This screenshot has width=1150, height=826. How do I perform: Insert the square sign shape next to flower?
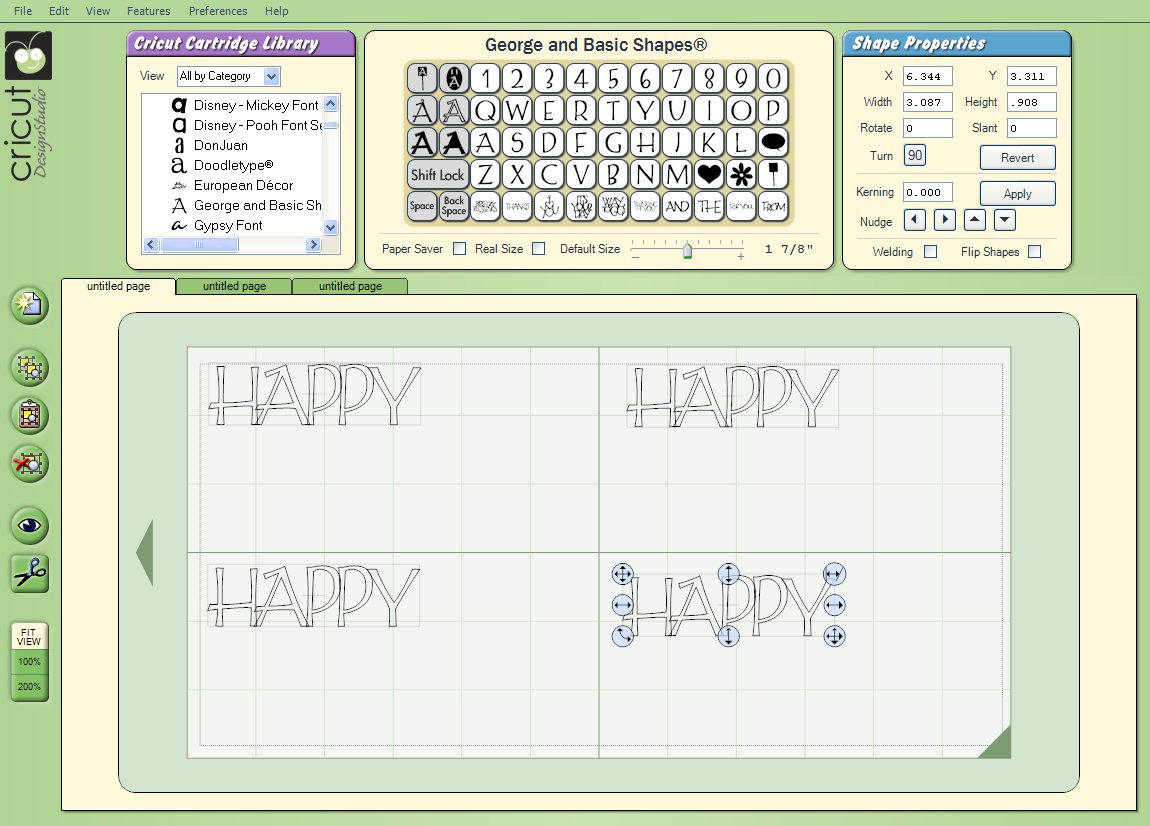point(773,175)
